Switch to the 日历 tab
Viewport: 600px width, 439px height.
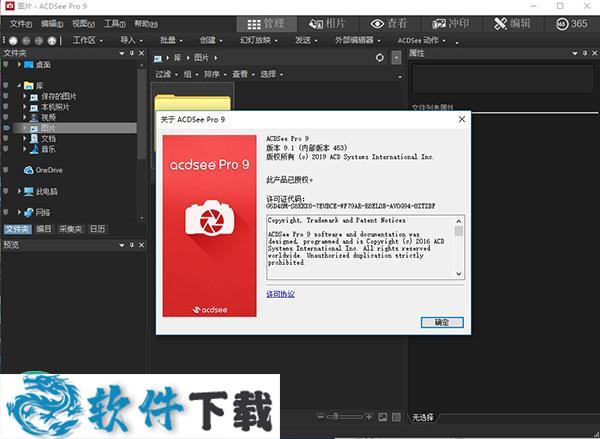click(97, 229)
